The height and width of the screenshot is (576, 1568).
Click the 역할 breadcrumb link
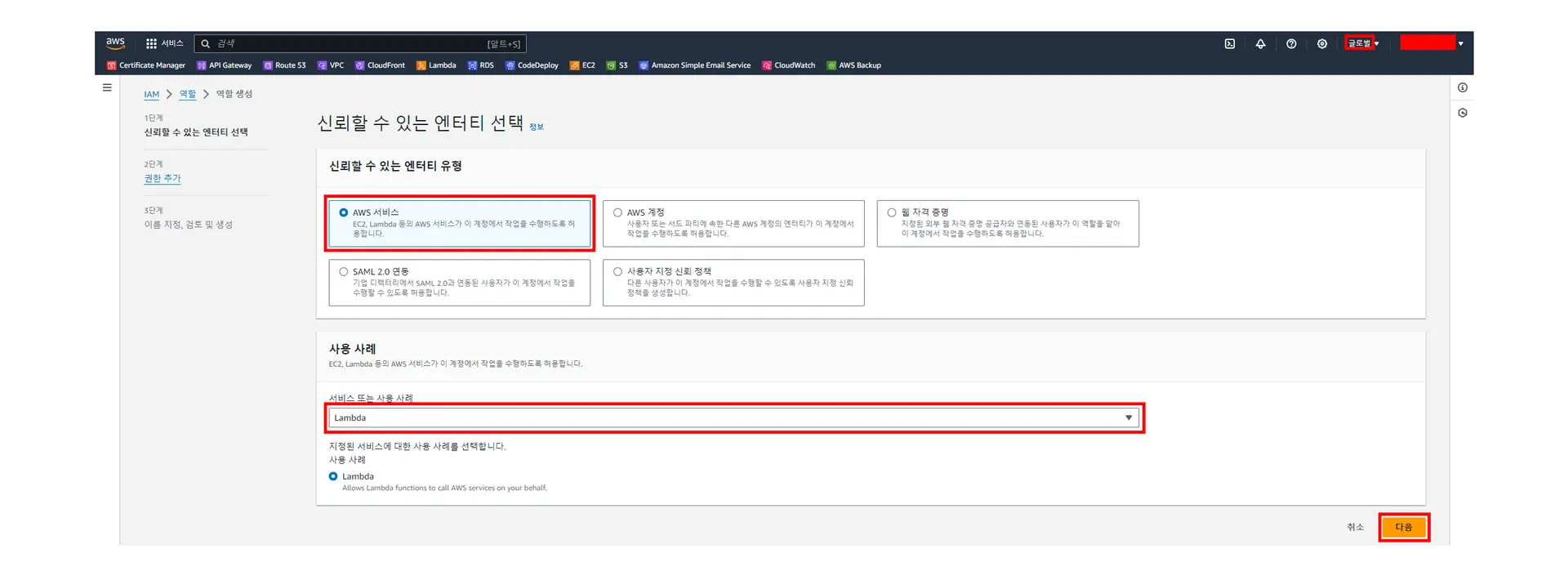pos(188,95)
